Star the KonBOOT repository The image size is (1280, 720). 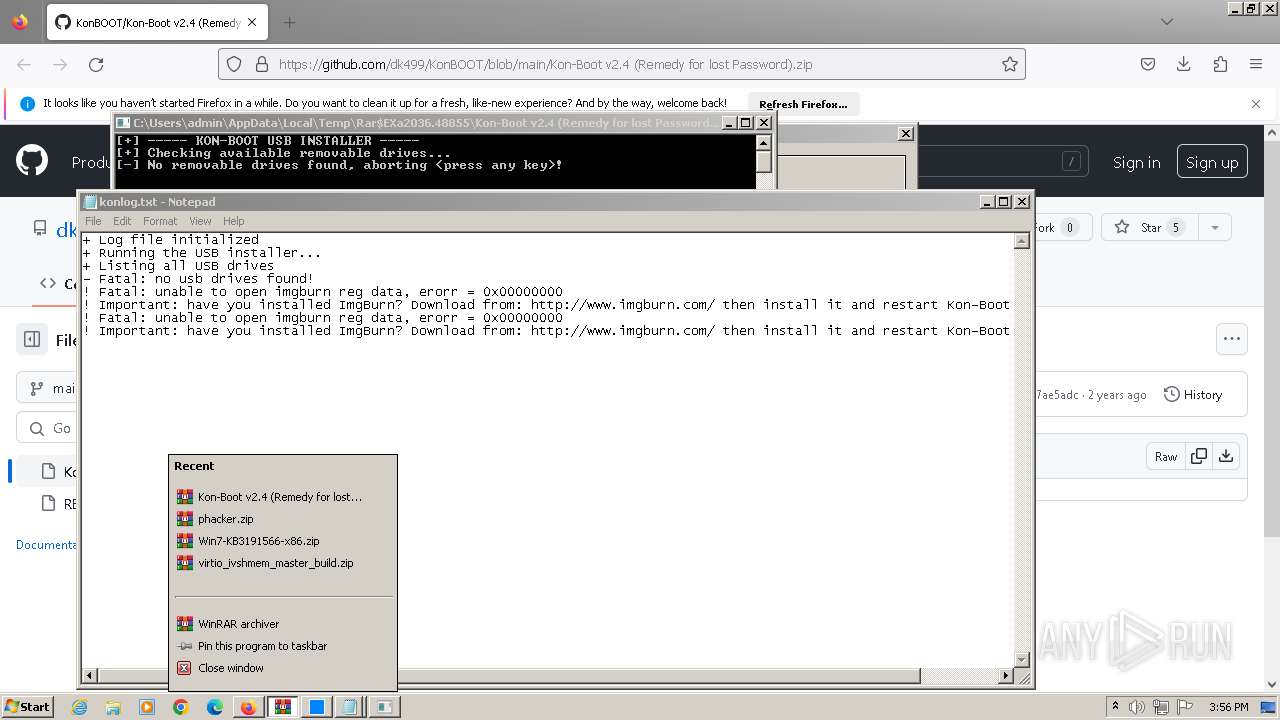1150,228
